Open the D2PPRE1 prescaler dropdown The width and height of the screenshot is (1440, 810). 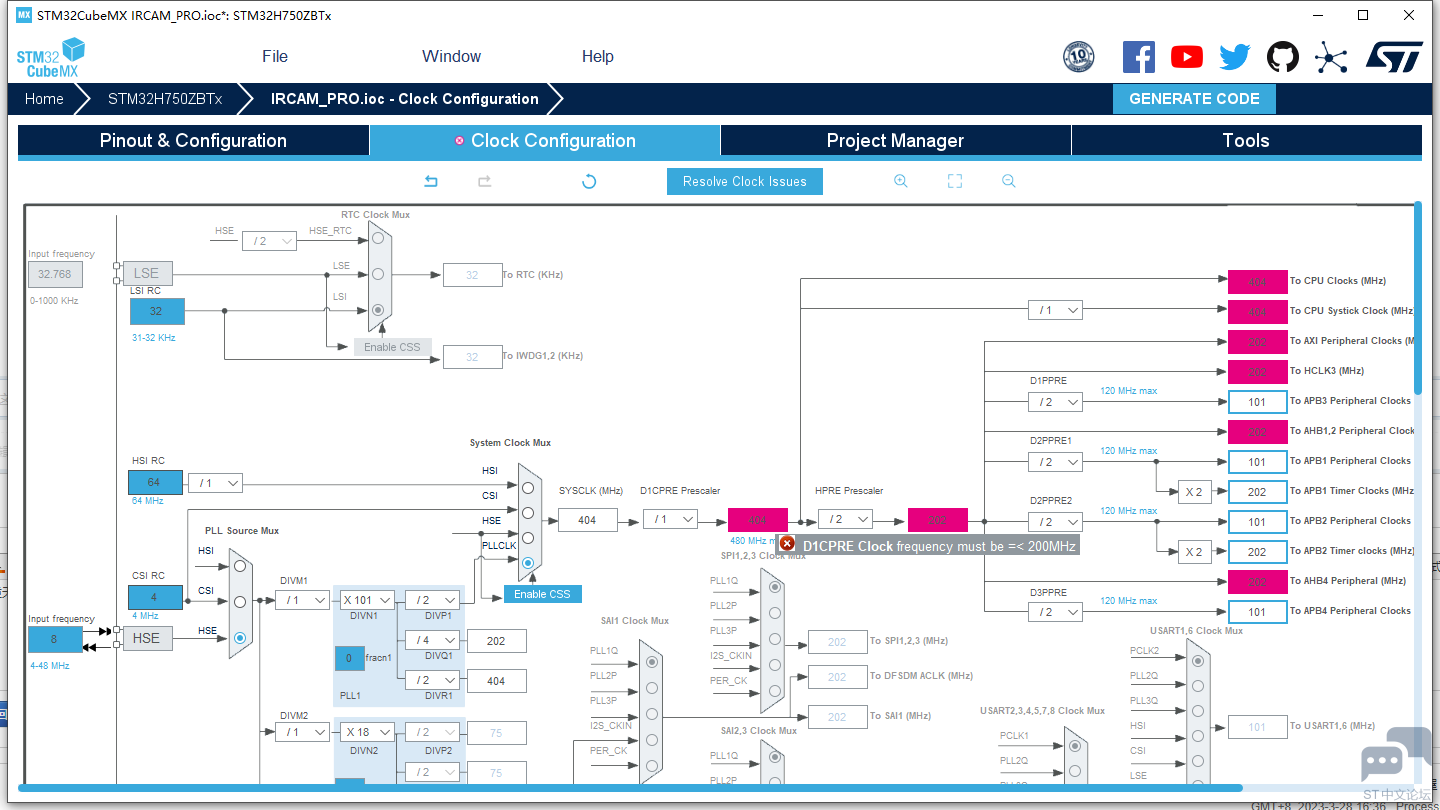click(1055, 462)
